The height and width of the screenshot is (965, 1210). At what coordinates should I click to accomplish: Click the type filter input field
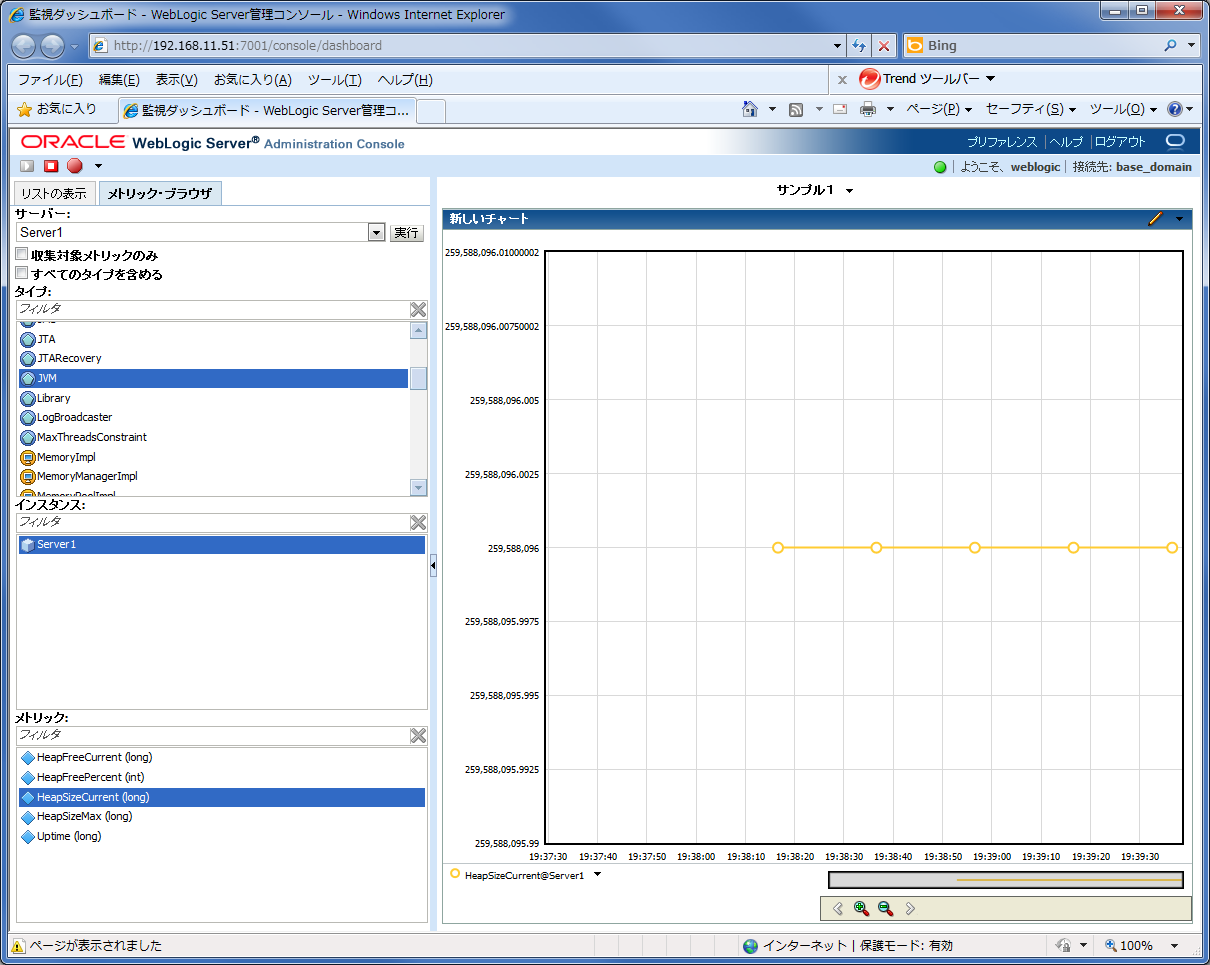tap(212, 309)
